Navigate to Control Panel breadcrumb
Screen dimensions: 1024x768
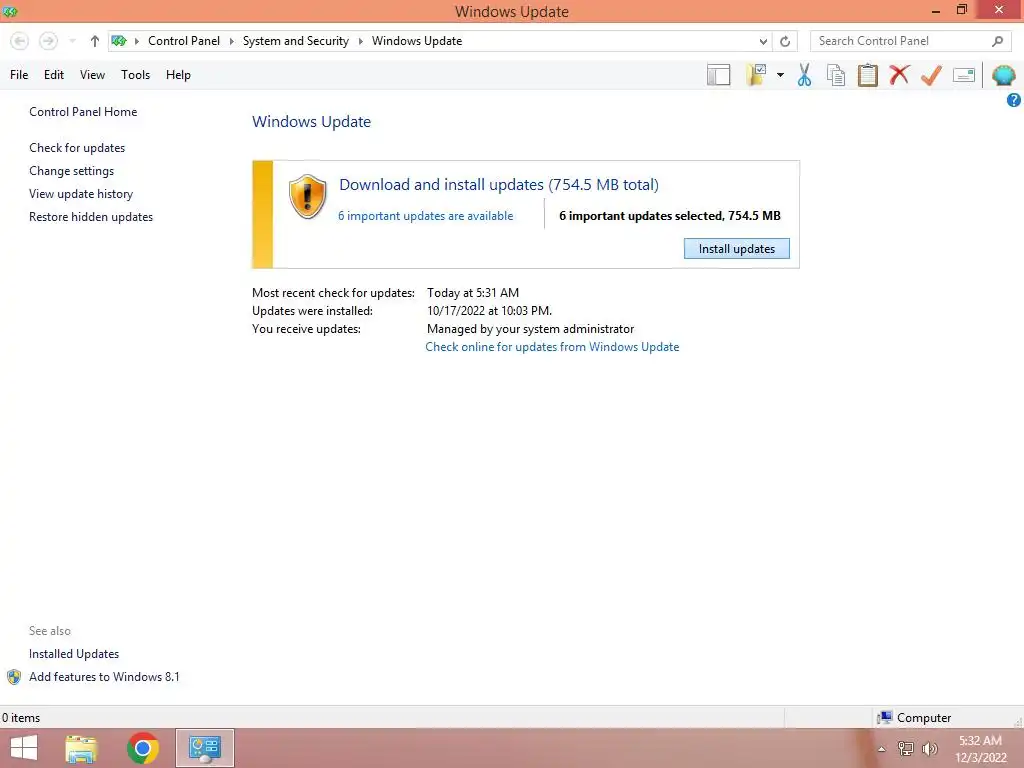point(184,41)
